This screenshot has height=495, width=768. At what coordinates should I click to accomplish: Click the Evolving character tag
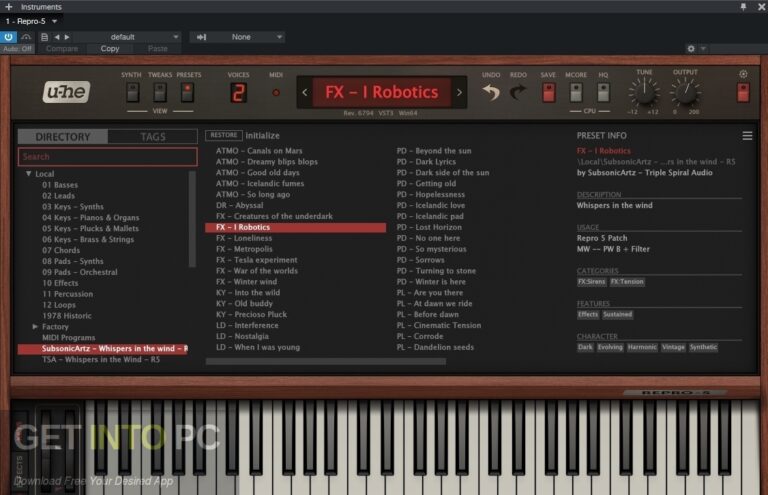610,347
